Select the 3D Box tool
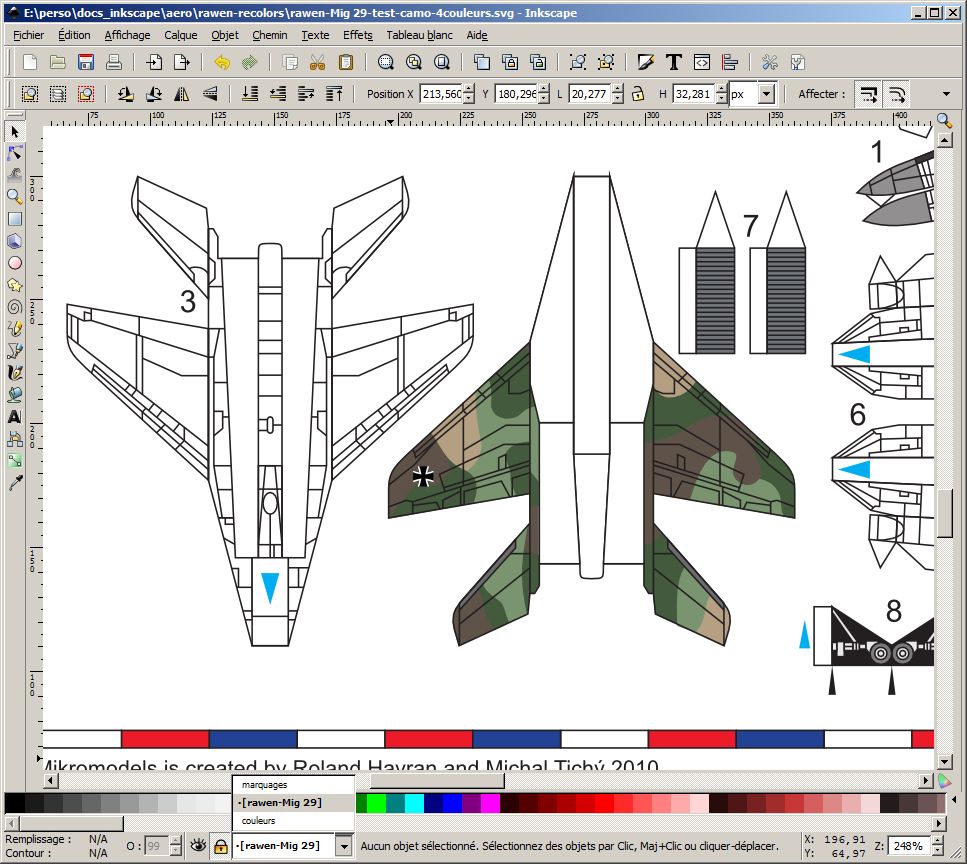967x864 pixels. [15, 241]
